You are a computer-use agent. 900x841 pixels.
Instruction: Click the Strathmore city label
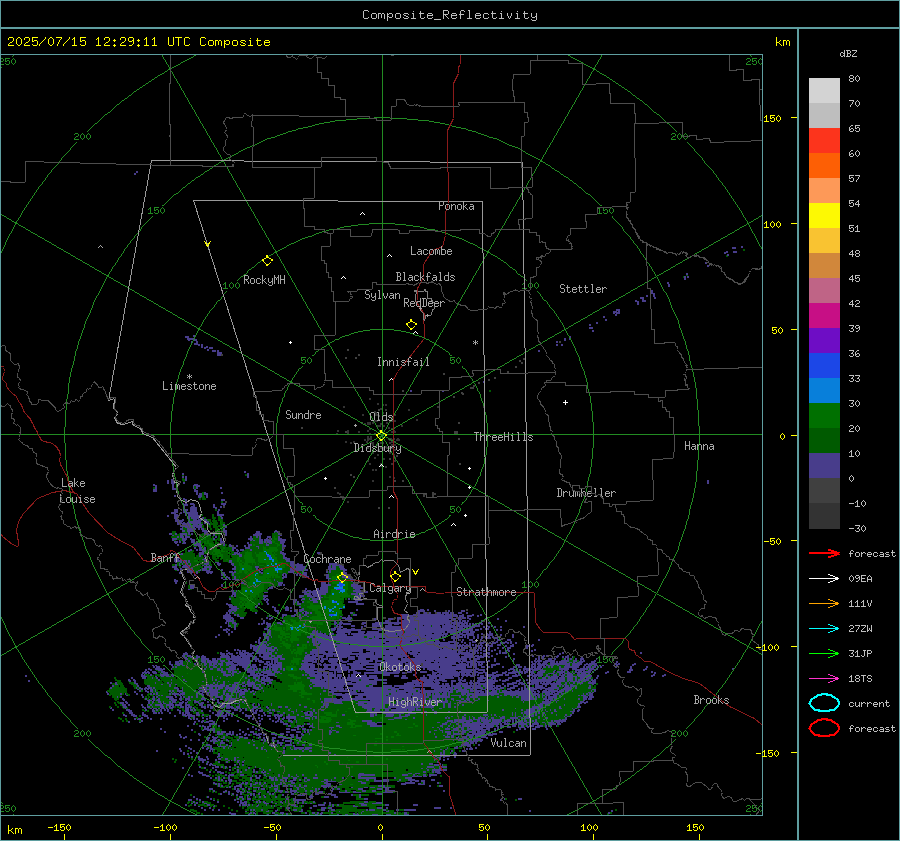[486, 592]
